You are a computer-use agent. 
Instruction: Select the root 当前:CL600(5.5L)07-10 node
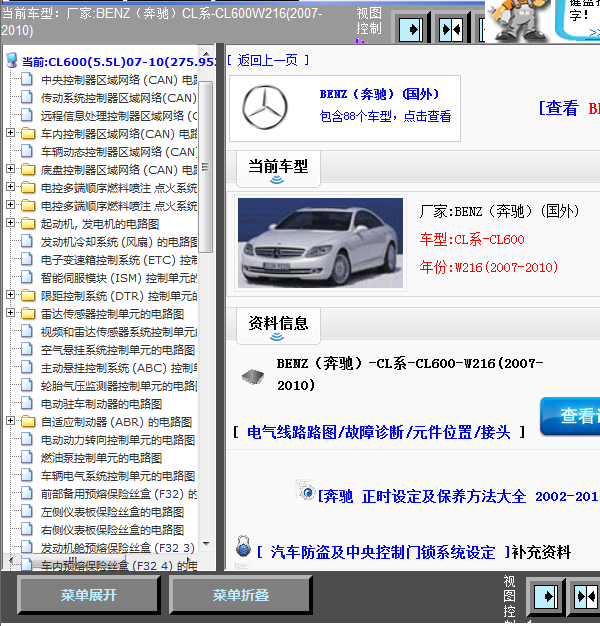pos(119,62)
